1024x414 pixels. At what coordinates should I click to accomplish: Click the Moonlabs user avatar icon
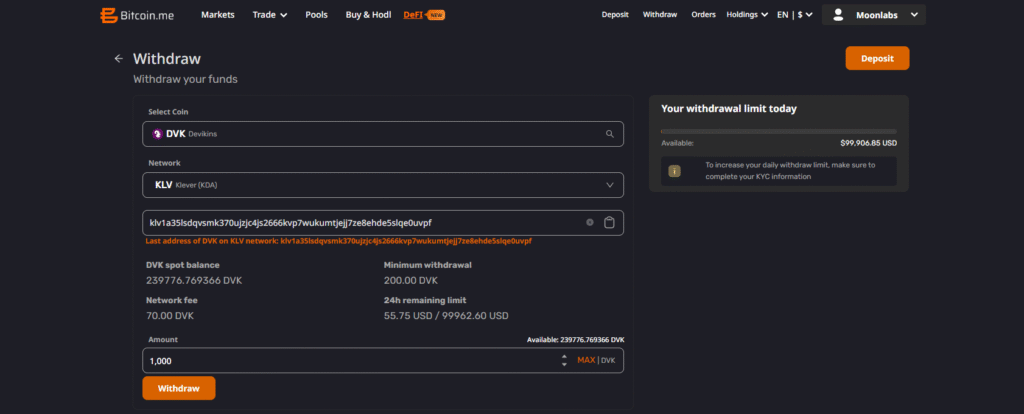point(837,15)
